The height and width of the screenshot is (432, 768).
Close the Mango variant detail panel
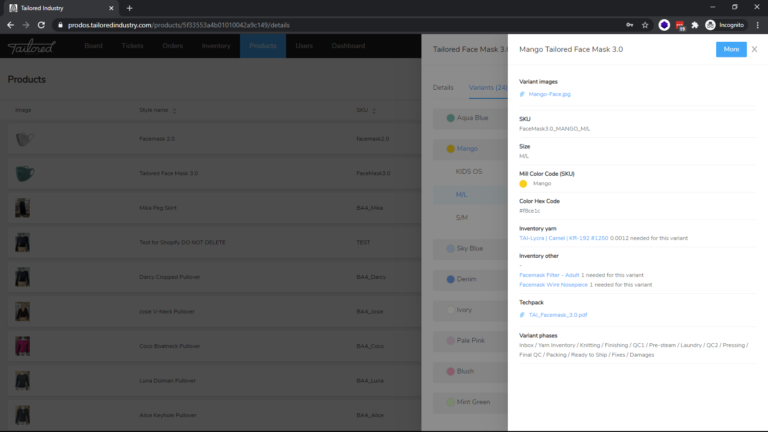754,49
